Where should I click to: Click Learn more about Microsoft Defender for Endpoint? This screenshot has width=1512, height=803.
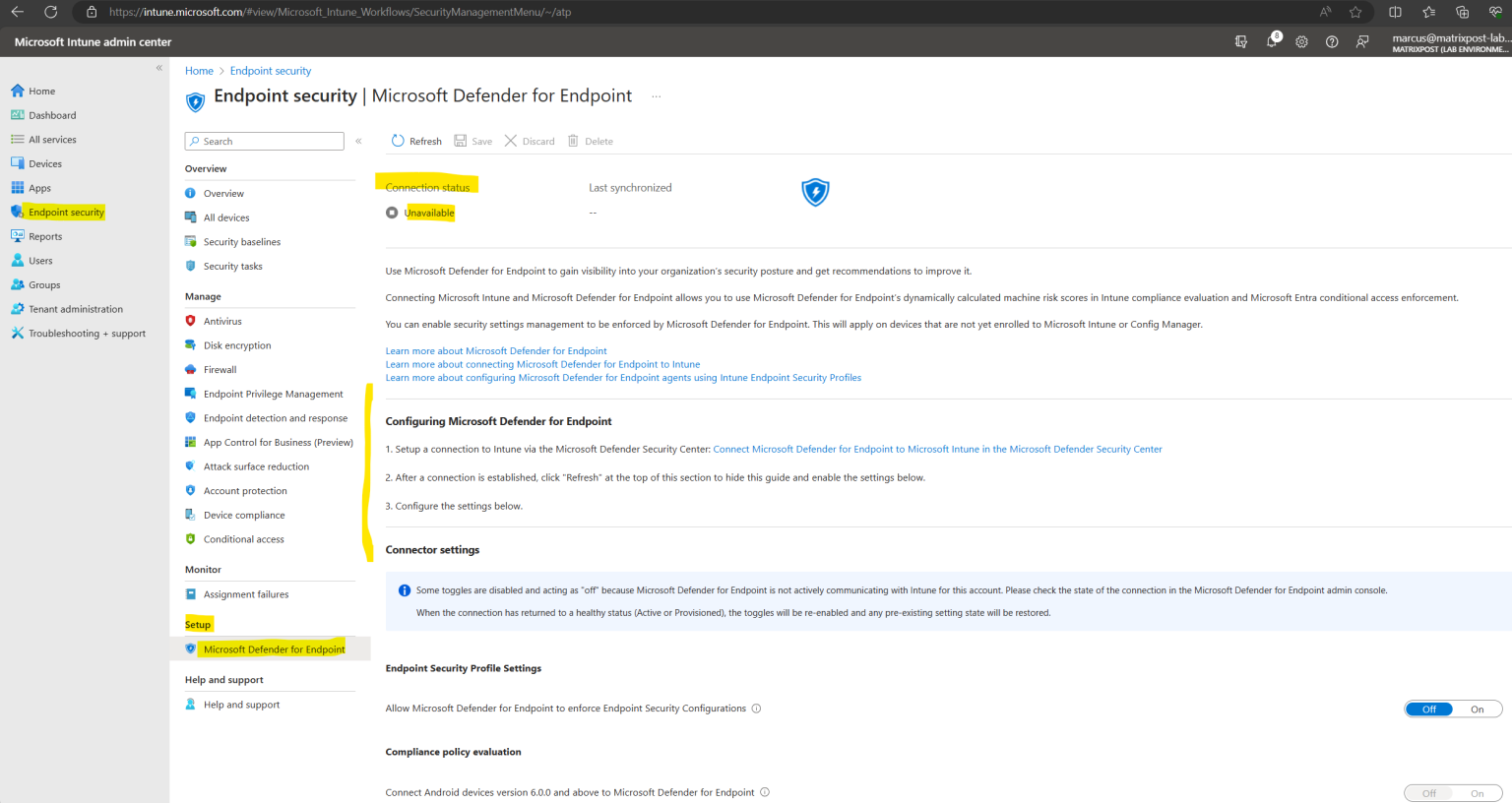[495, 350]
